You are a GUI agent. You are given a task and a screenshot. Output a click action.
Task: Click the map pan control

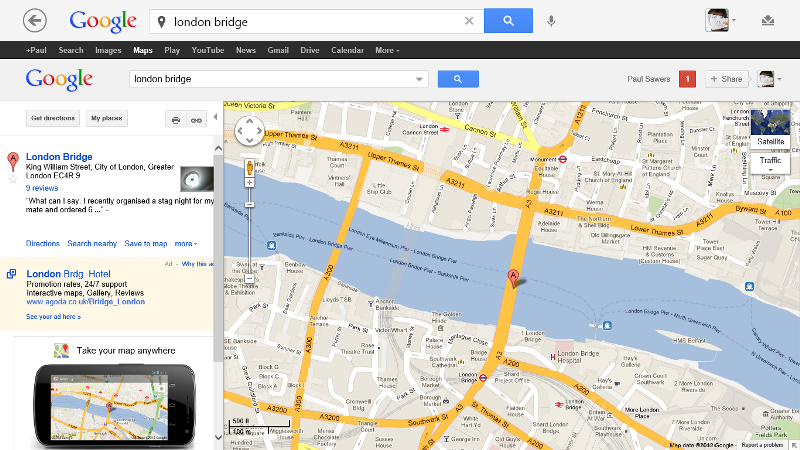point(249,131)
